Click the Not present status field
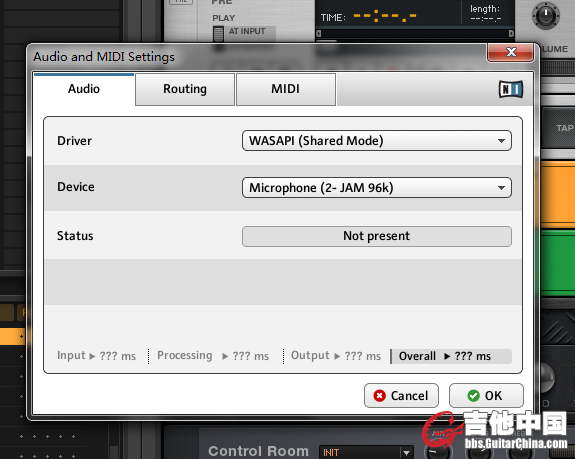Image resolution: width=575 pixels, height=459 pixels. tap(377, 236)
